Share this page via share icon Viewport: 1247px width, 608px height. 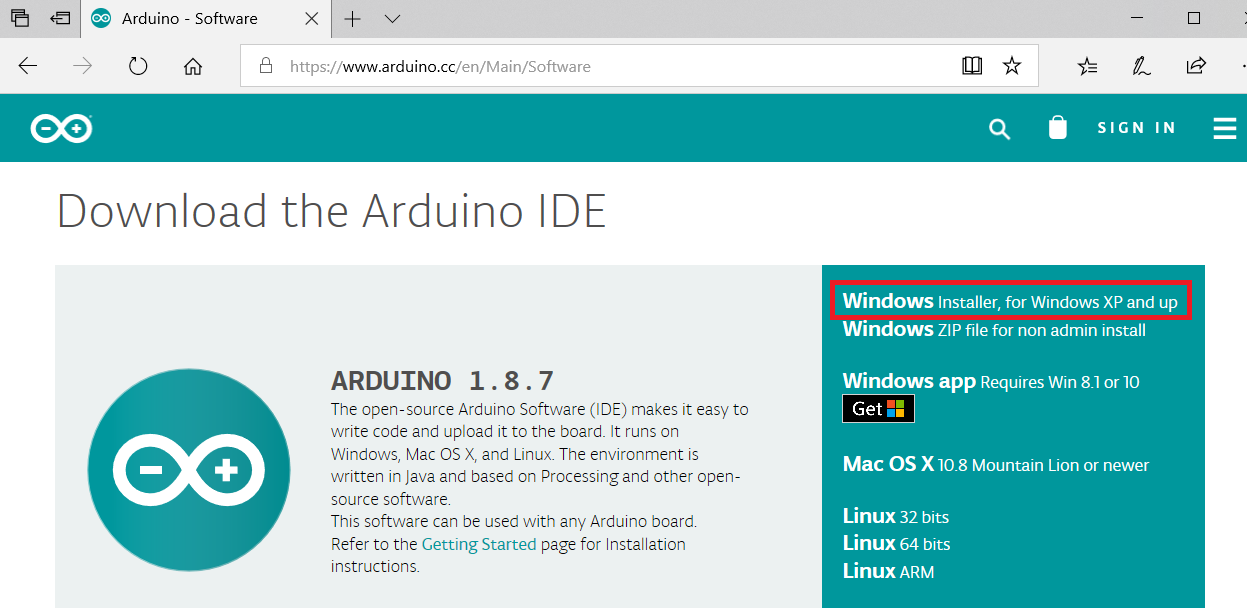1195,66
